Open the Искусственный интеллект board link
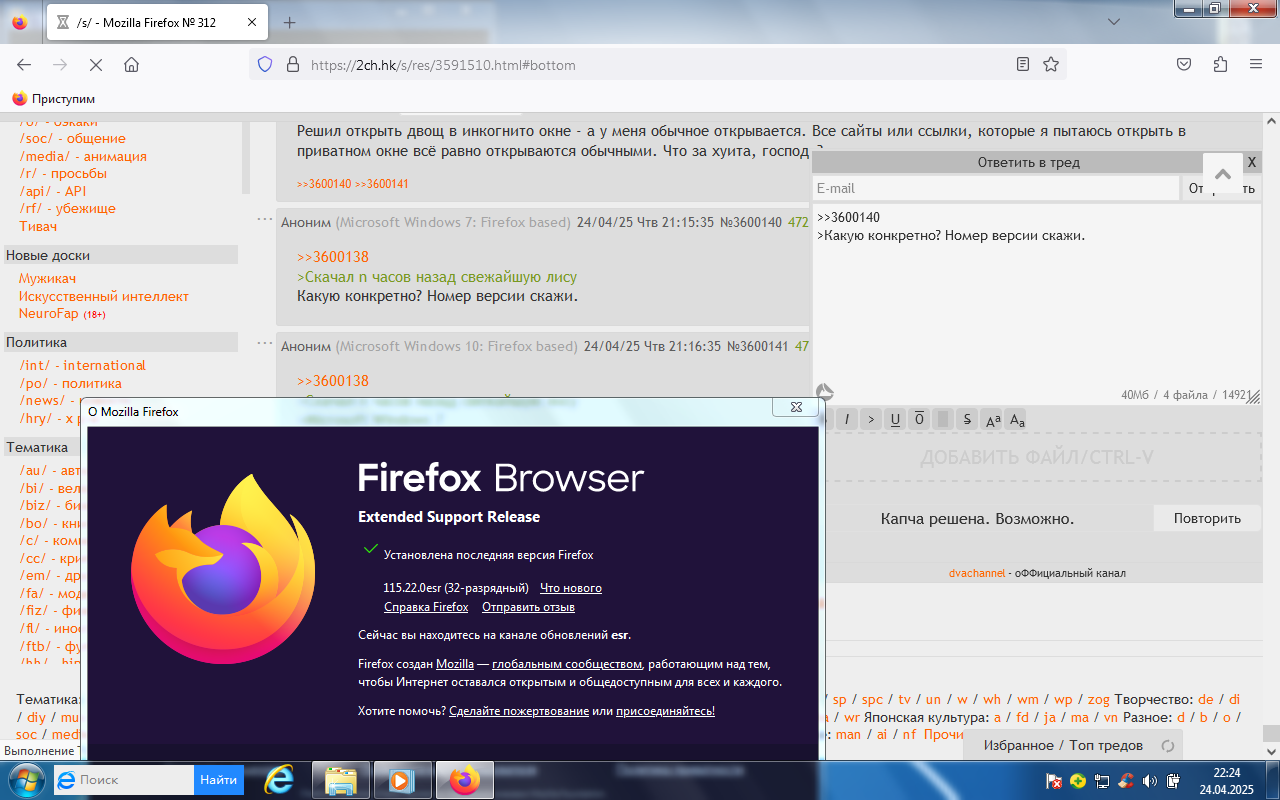The height and width of the screenshot is (800, 1280). (x=104, y=296)
